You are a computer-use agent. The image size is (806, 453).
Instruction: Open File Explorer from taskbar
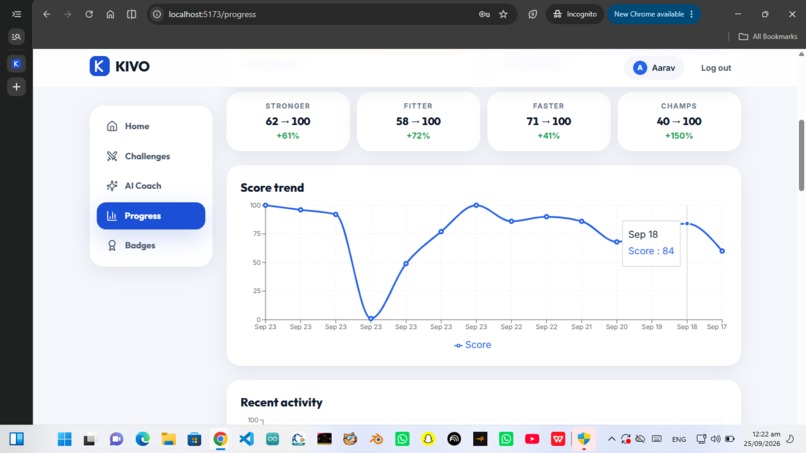pyautogui.click(x=169, y=439)
